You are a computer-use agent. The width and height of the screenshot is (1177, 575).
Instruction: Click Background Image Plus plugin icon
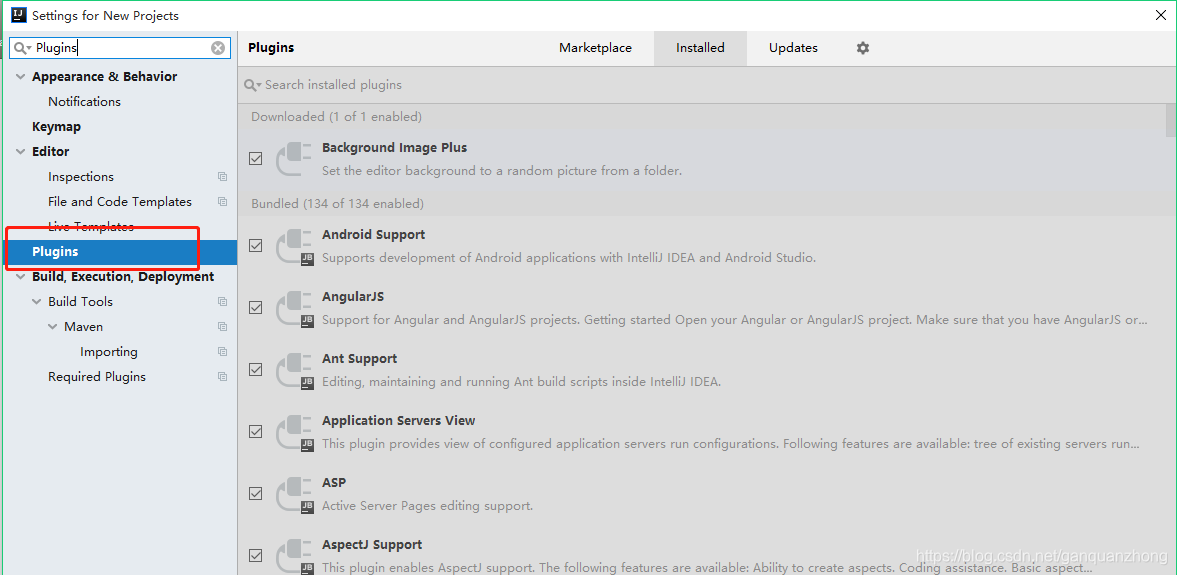pos(294,159)
